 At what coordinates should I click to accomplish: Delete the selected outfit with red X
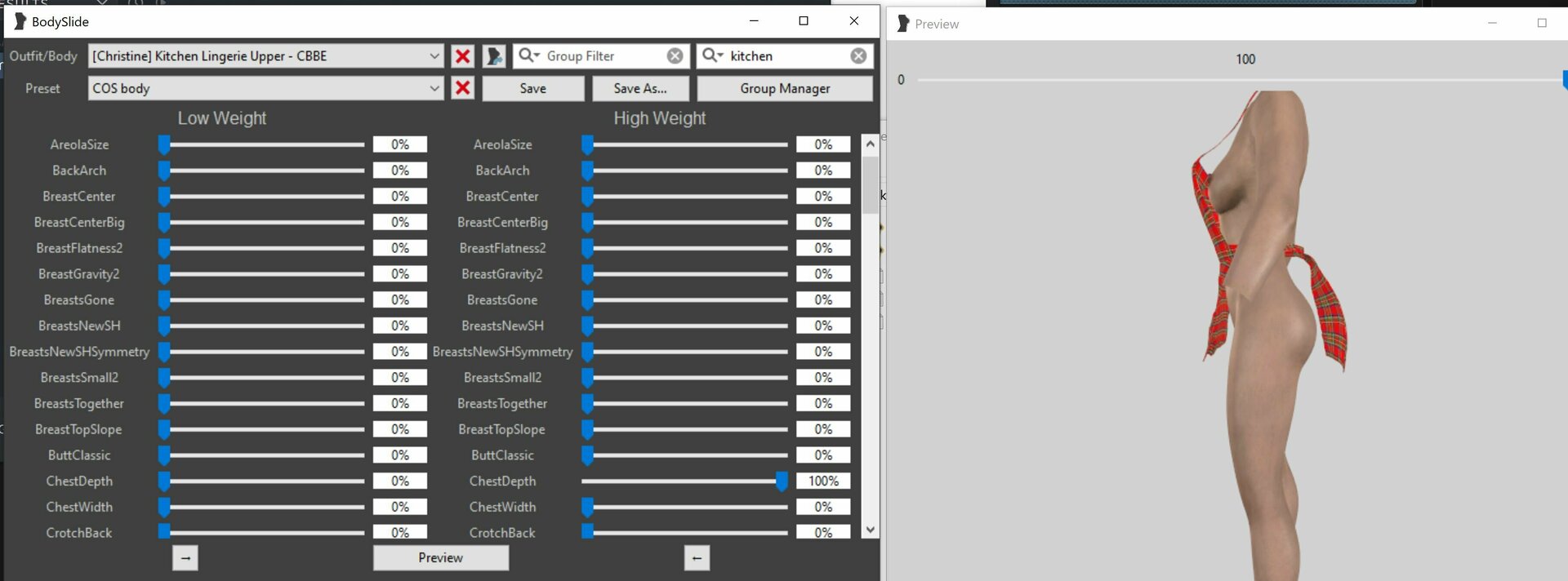pyautogui.click(x=462, y=55)
